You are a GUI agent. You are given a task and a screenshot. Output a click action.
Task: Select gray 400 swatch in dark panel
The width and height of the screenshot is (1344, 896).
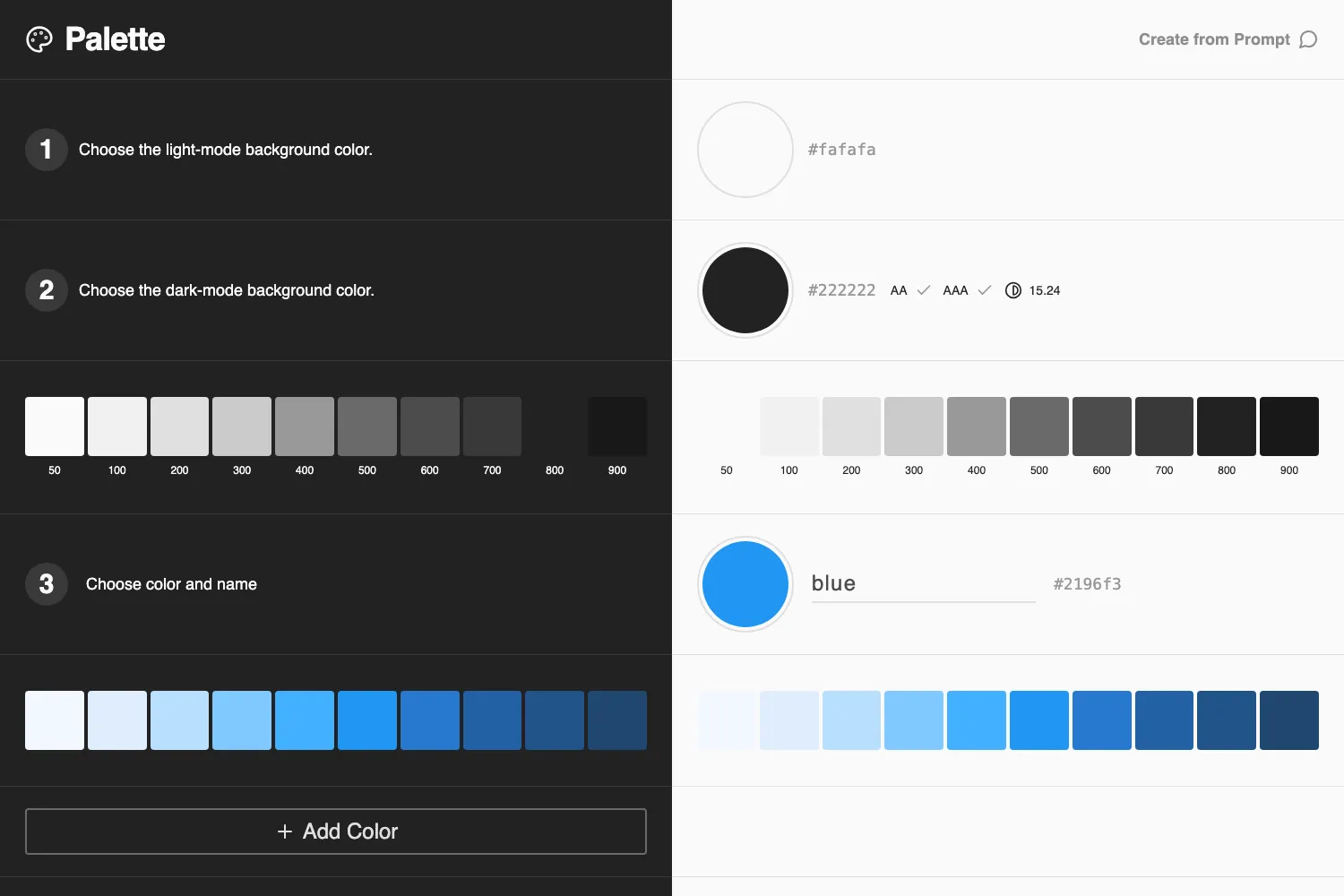pyautogui.click(x=305, y=426)
